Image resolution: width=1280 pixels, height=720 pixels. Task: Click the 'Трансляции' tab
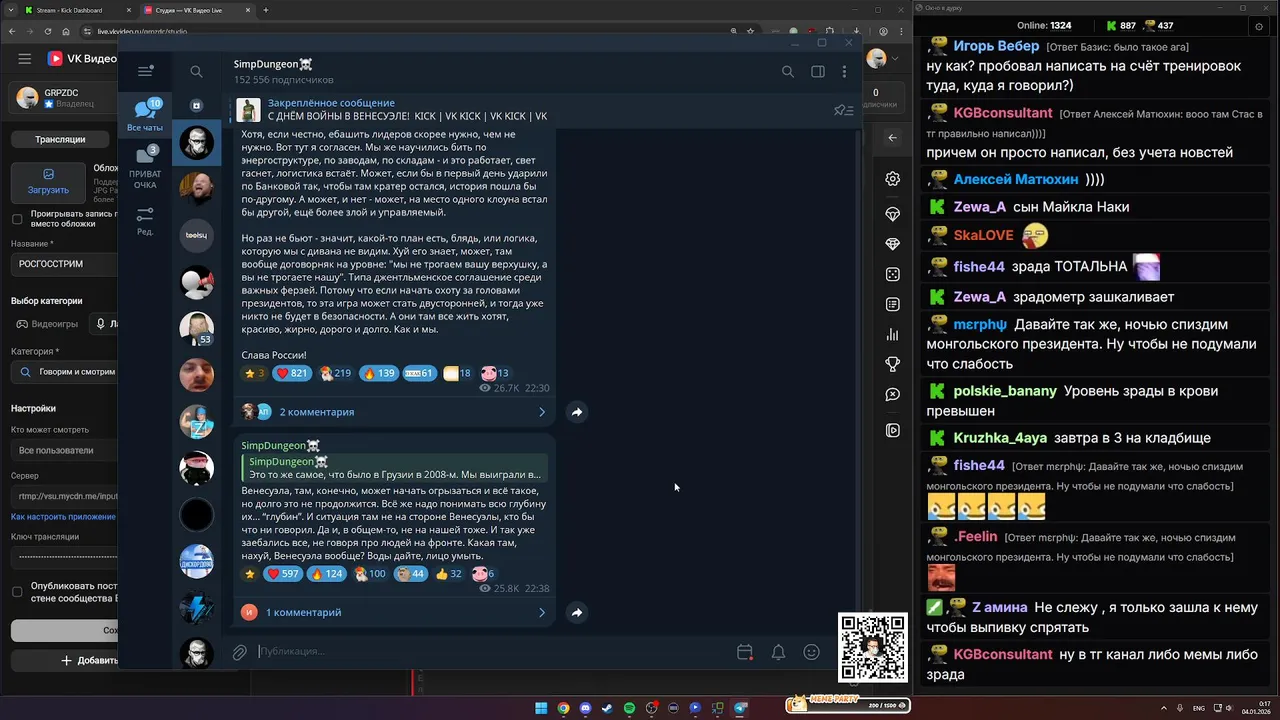point(60,140)
